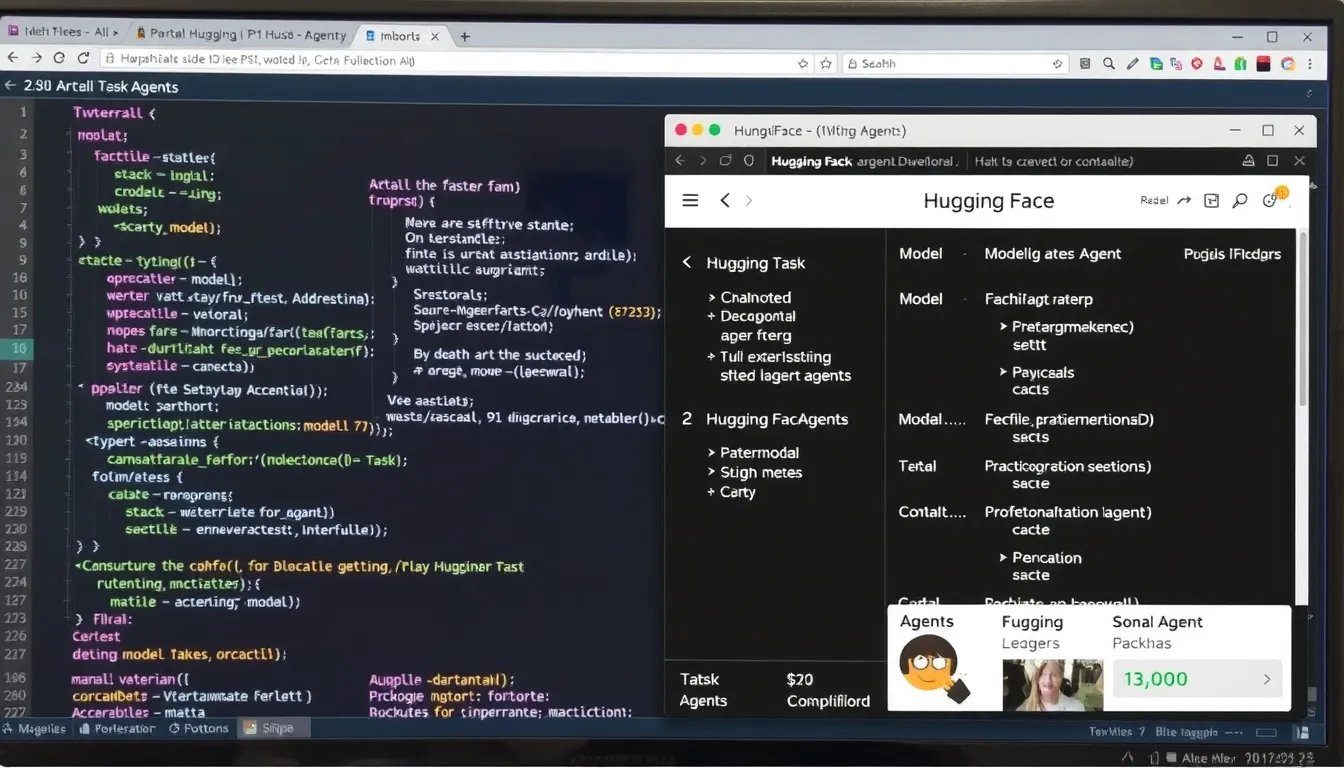The height and width of the screenshot is (768, 1344).
Task: Expand the Pretargrmekenec) row
Action: (x=1003, y=327)
